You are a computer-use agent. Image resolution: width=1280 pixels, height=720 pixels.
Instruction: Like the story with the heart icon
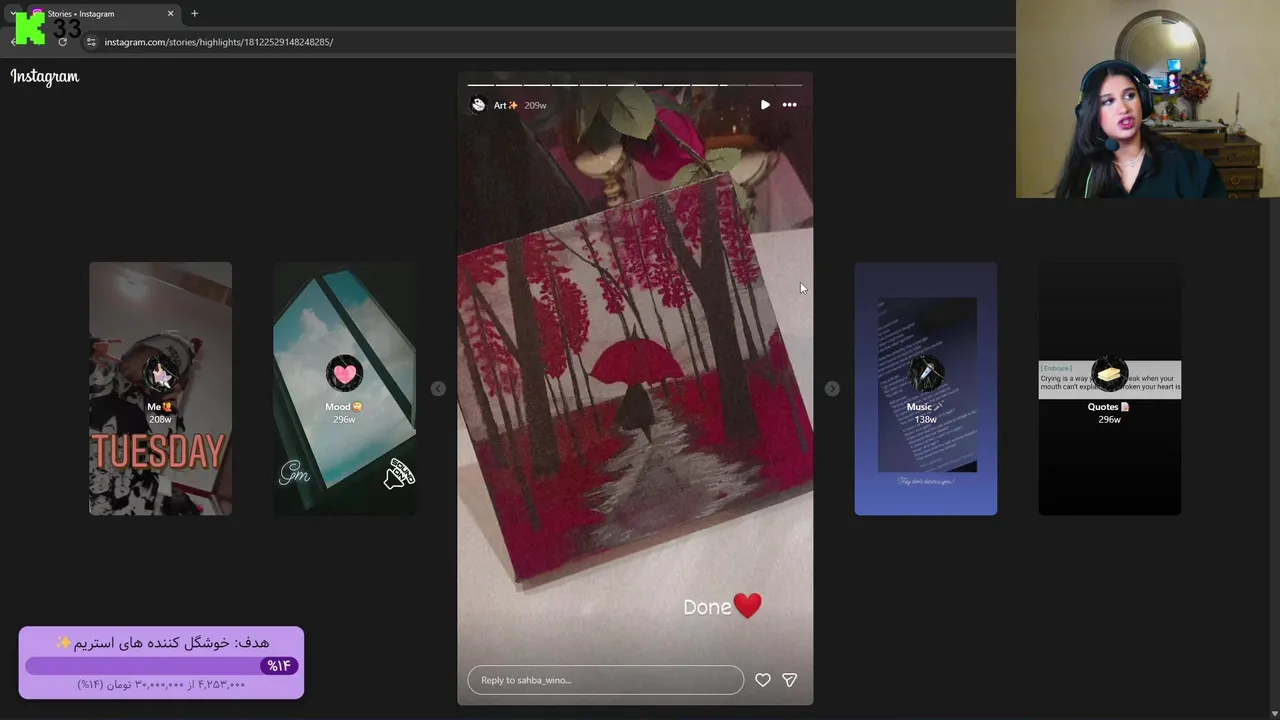(x=763, y=680)
